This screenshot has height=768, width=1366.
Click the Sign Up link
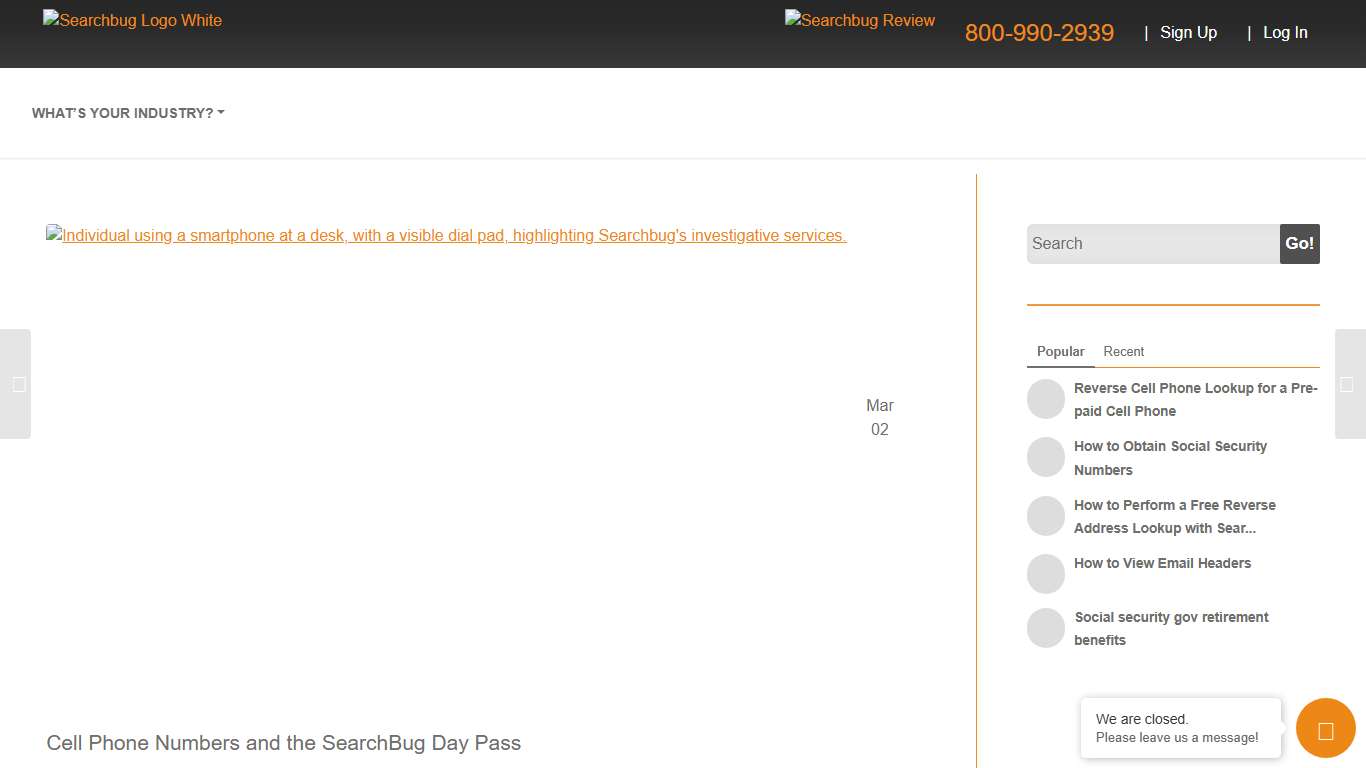pyautogui.click(x=1188, y=33)
